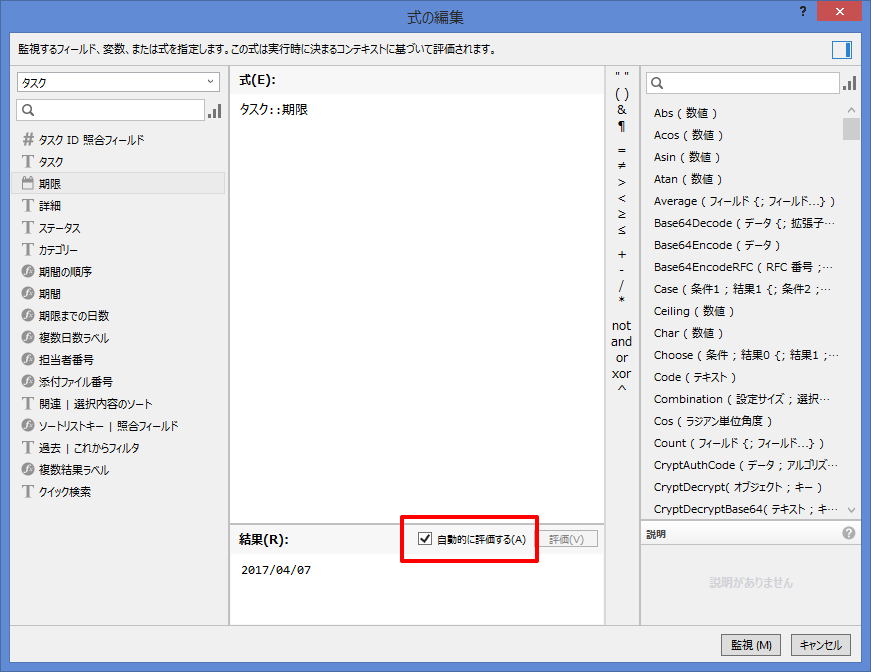Insert the plus operator
Image resolution: width=871 pixels, height=672 pixels.
tap(622, 254)
